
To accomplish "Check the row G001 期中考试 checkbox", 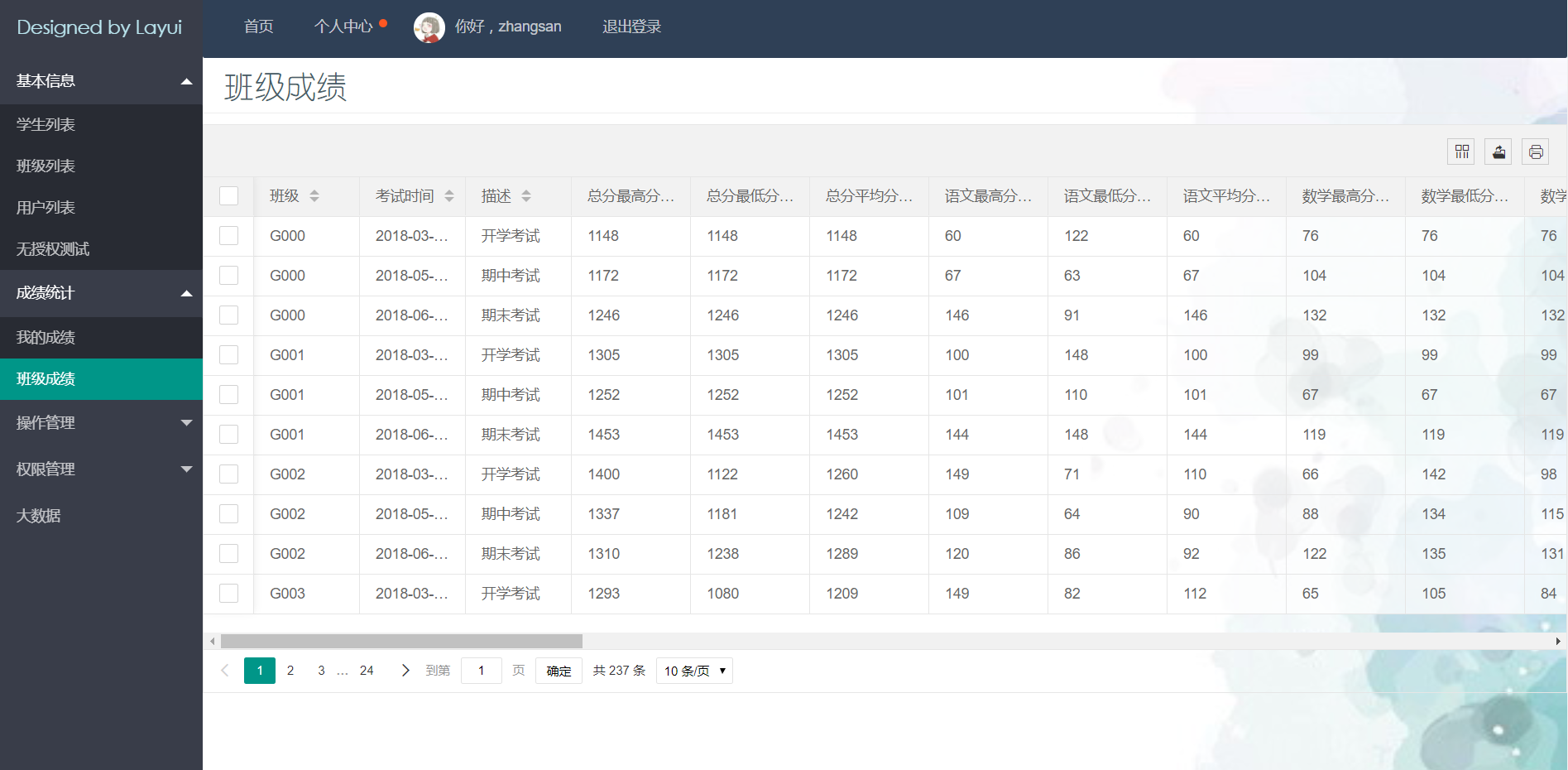I will coord(229,395).
